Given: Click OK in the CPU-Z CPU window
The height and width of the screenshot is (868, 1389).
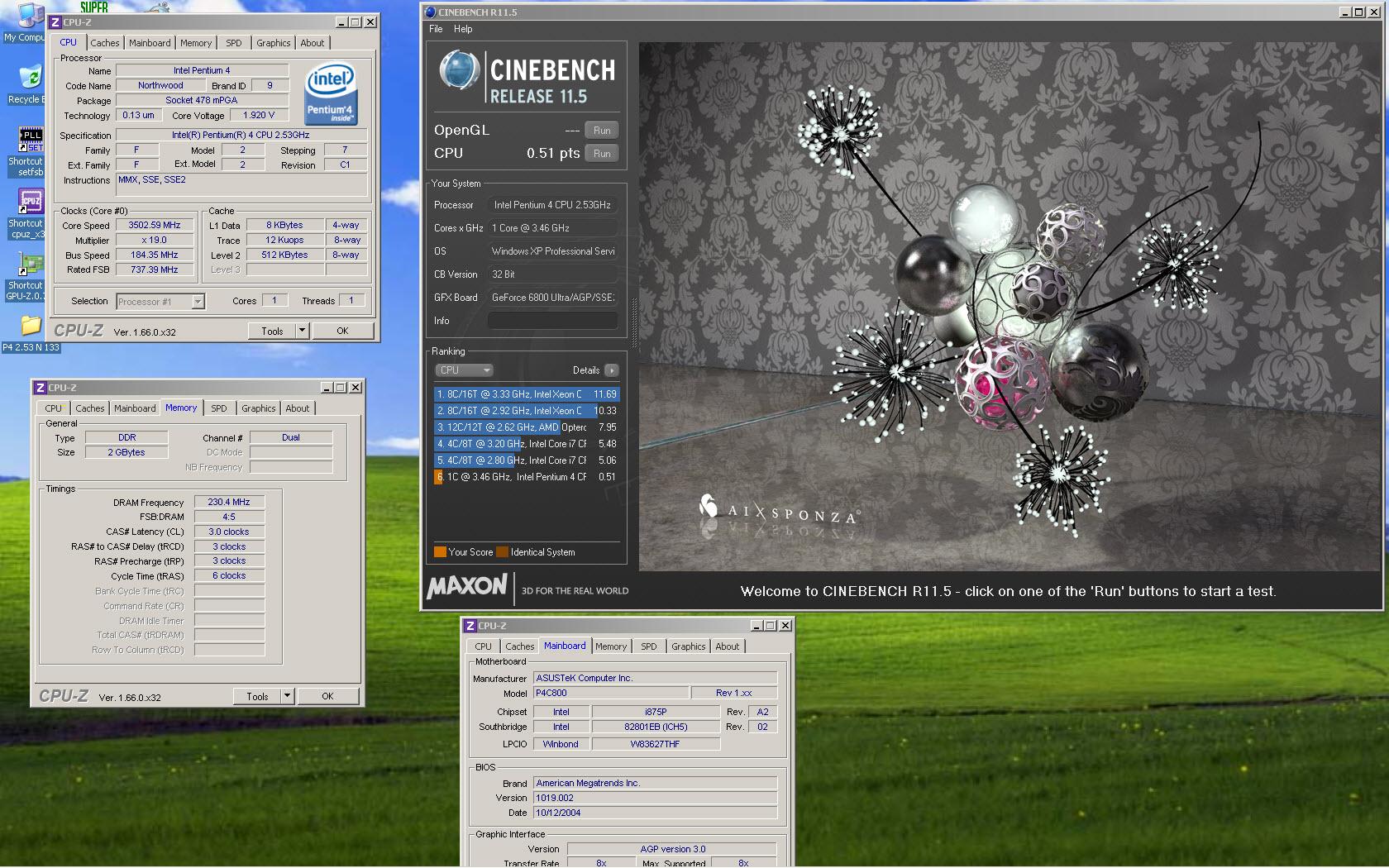Looking at the screenshot, I should pos(342,331).
